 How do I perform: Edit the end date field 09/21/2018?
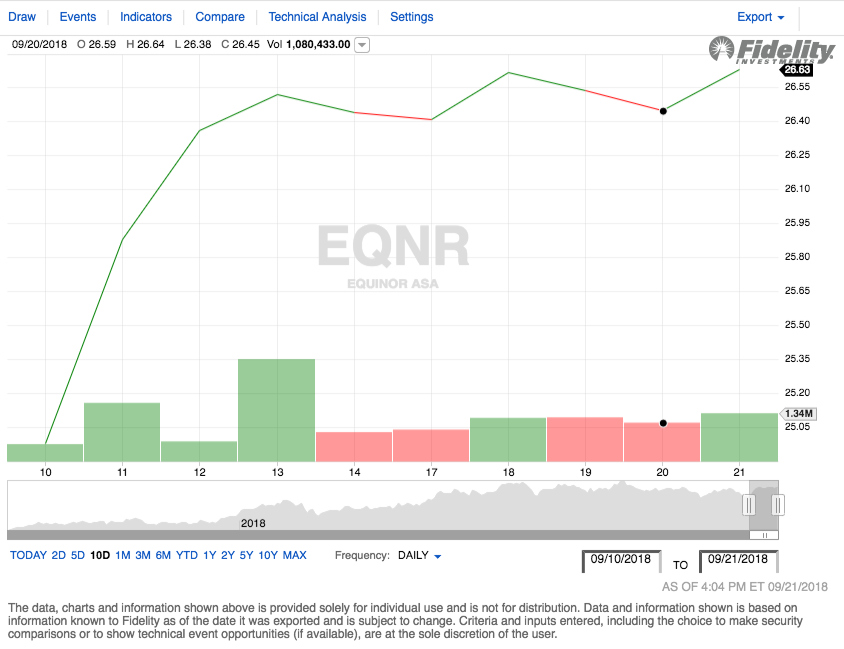coord(738,561)
